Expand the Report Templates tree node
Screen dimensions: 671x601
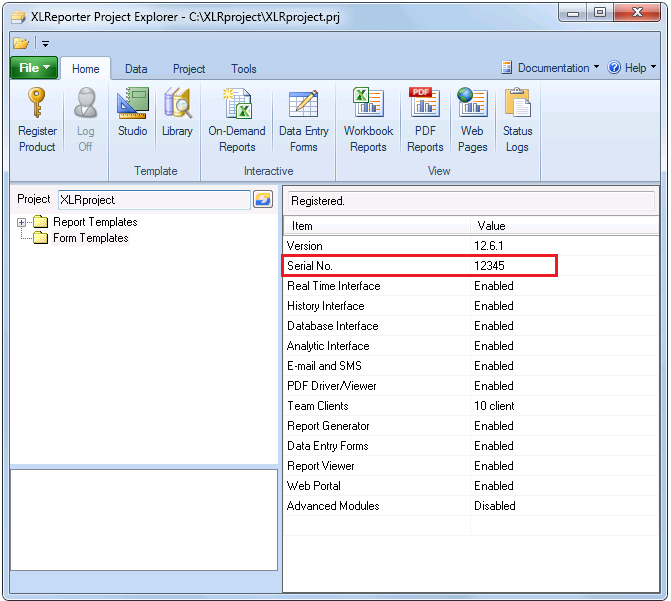pos(21,222)
